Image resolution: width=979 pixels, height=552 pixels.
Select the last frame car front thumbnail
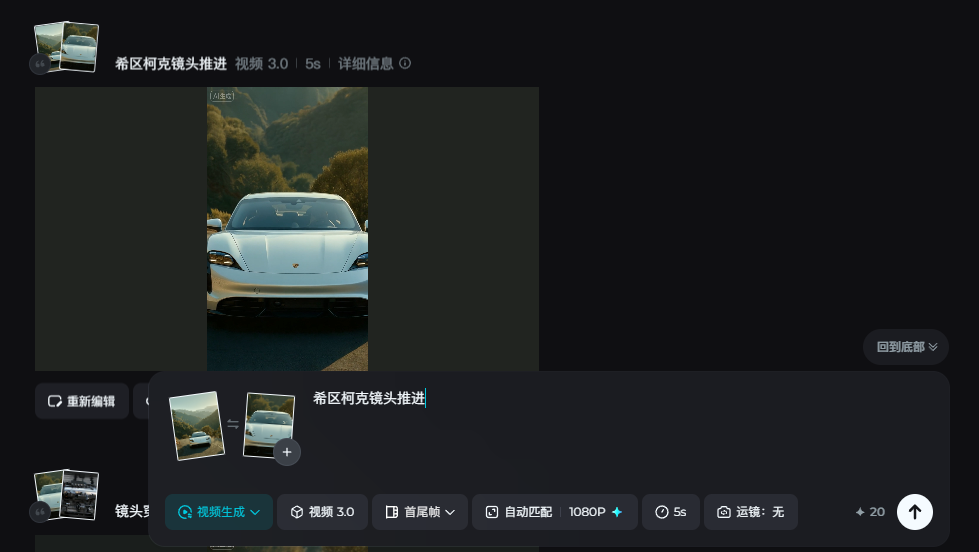[x=269, y=420]
